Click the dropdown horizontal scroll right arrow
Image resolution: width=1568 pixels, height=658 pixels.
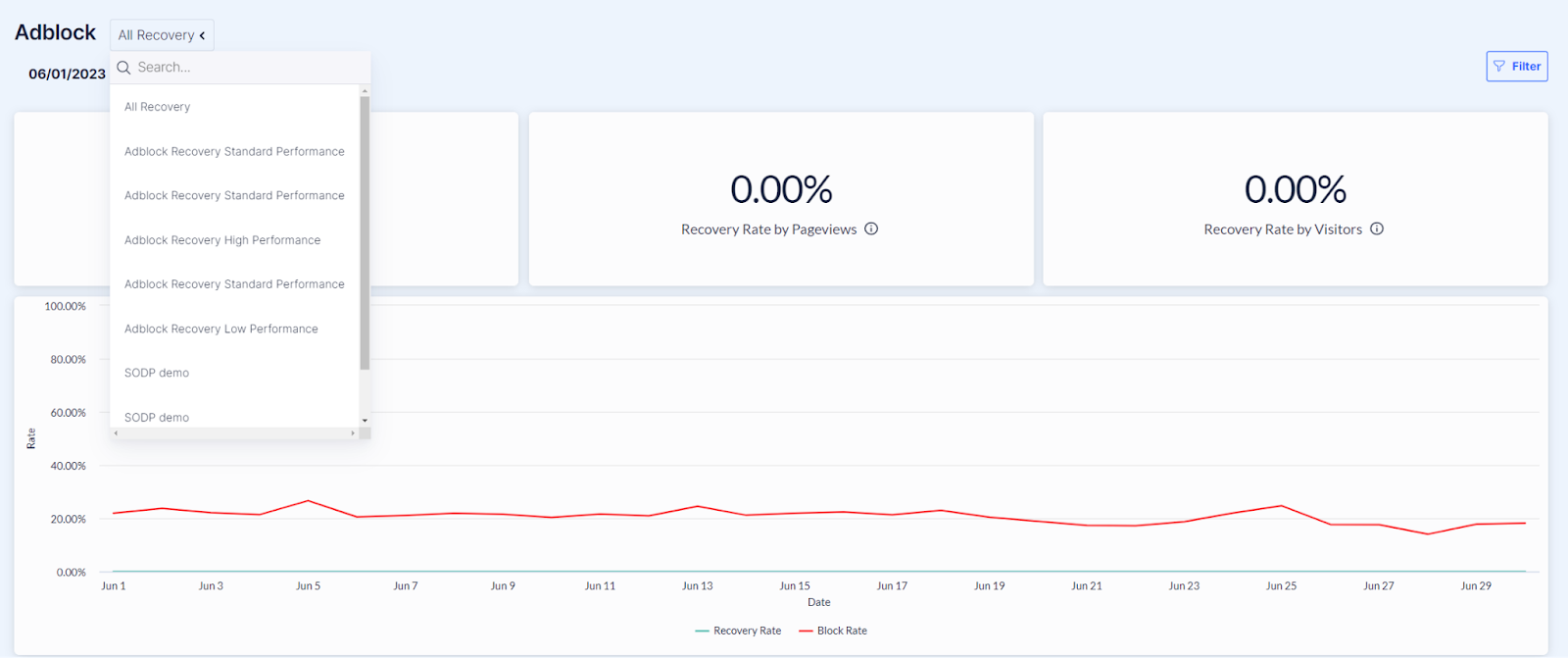pos(353,432)
